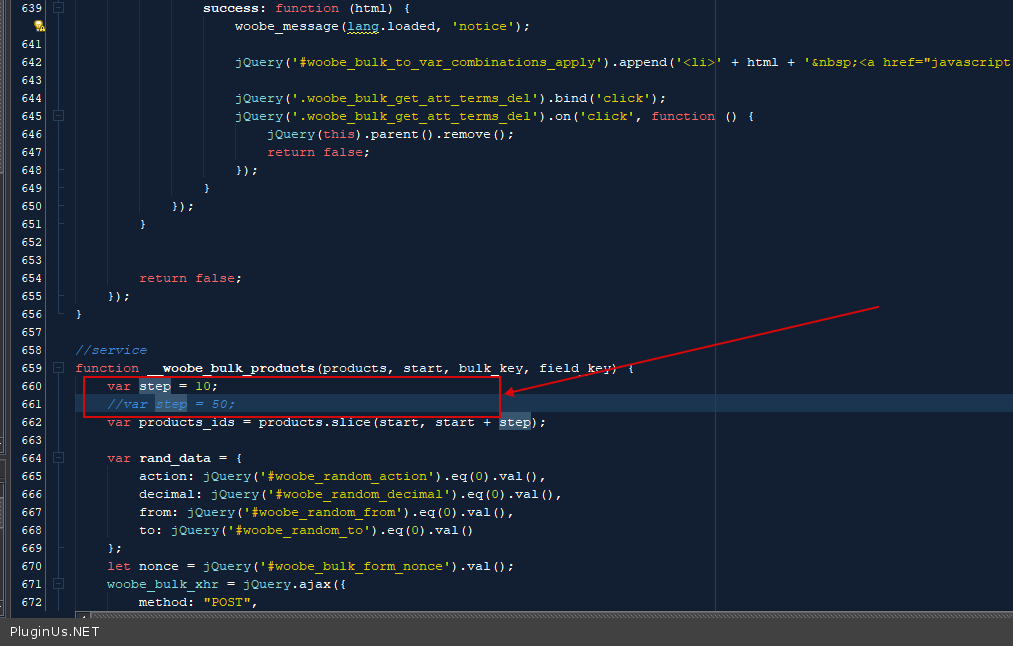Collapse the click handler fold at line 645
This screenshot has width=1013, height=646.
coord(59,116)
